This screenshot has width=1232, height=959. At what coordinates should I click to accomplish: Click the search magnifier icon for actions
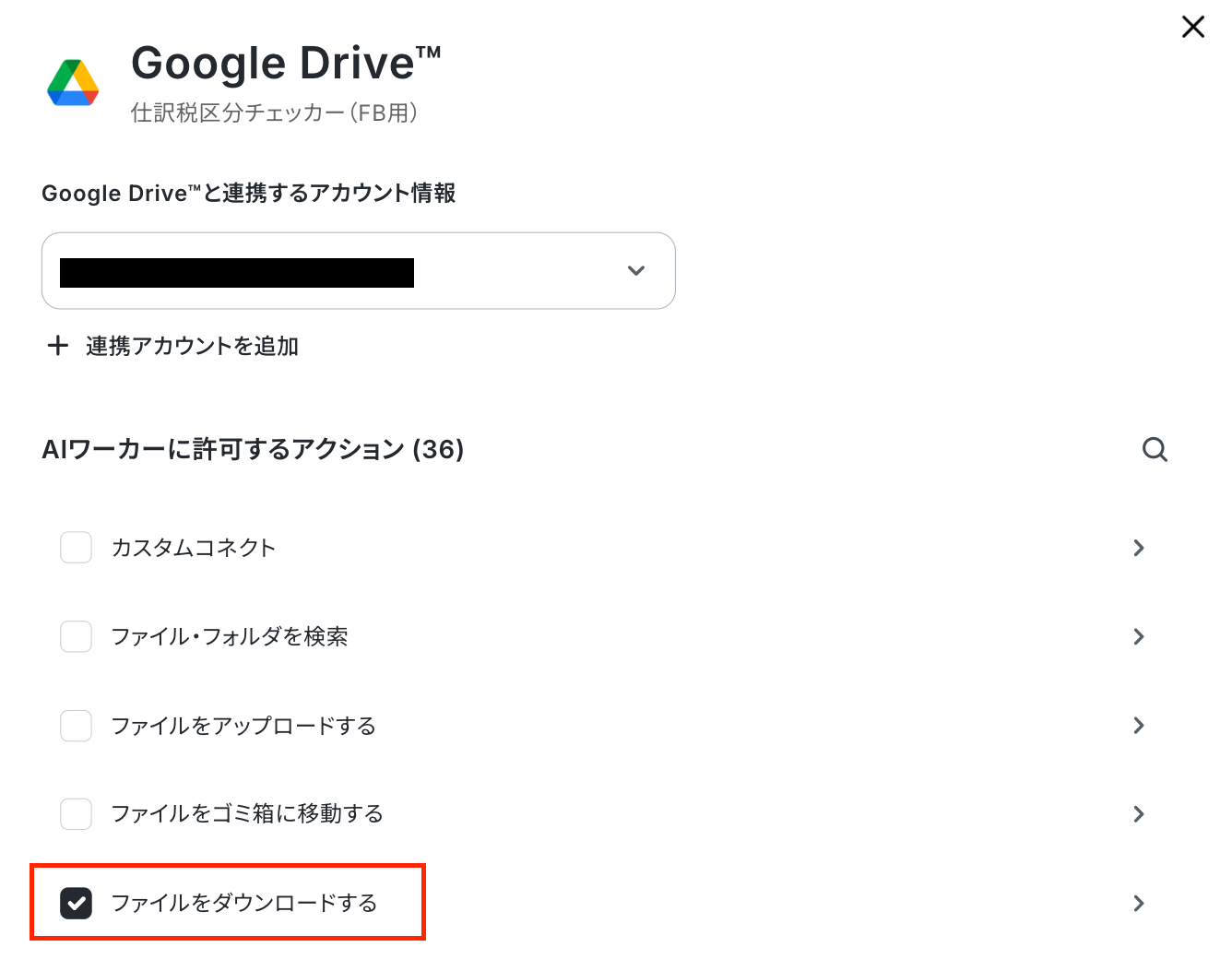(1155, 450)
